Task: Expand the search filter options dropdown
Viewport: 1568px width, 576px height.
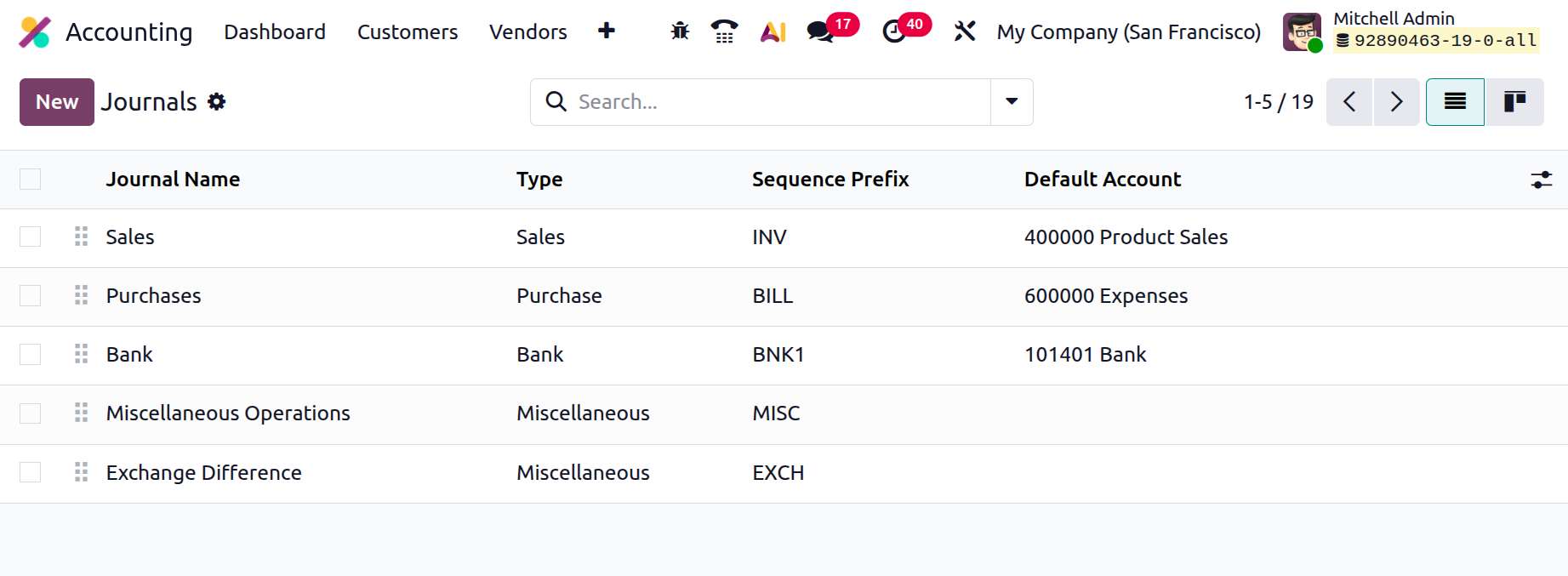Action: (x=1012, y=102)
